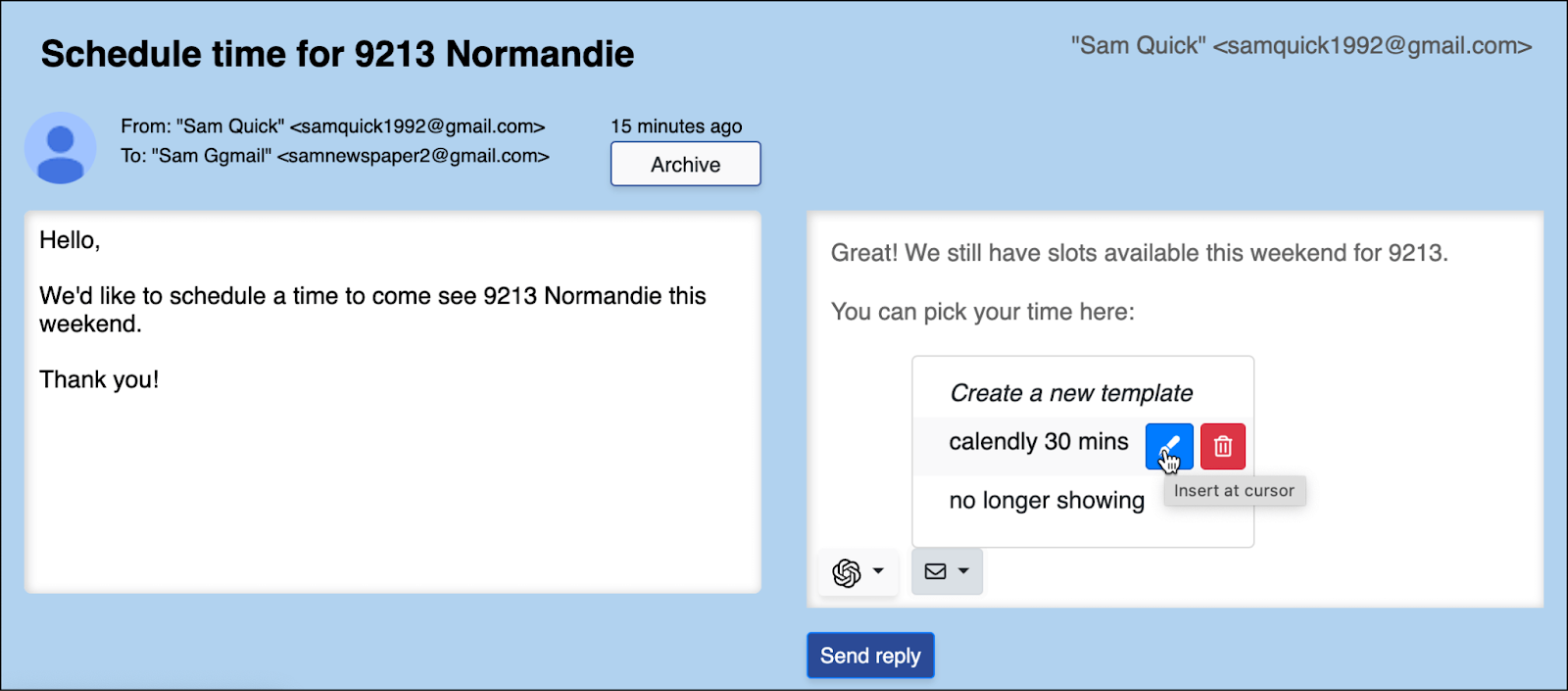Choose the "no longer showing" template
Screen dimensions: 1568x691
coord(1047,501)
